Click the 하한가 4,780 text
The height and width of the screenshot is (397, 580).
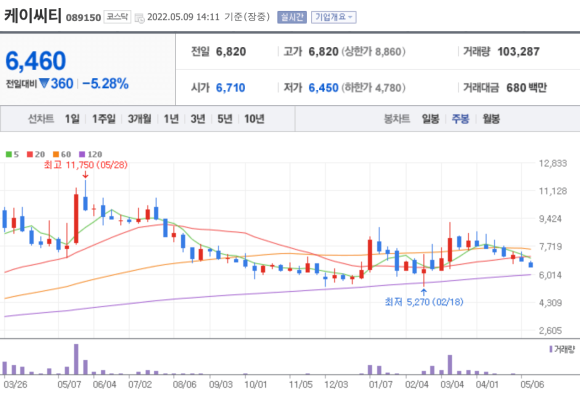click(x=373, y=88)
